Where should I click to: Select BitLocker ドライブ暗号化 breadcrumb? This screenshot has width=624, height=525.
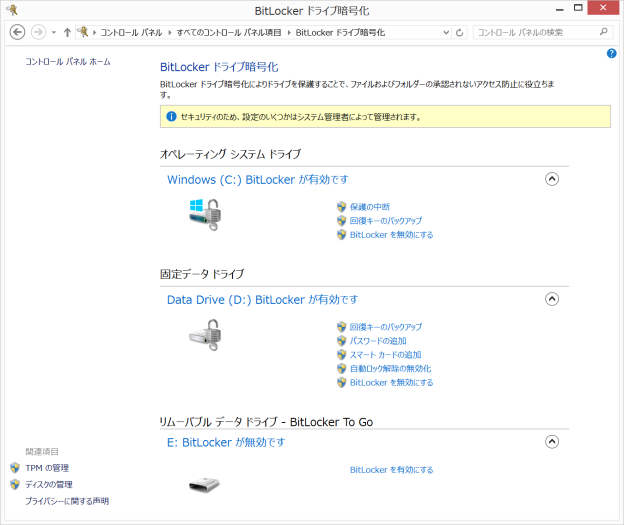(340, 33)
